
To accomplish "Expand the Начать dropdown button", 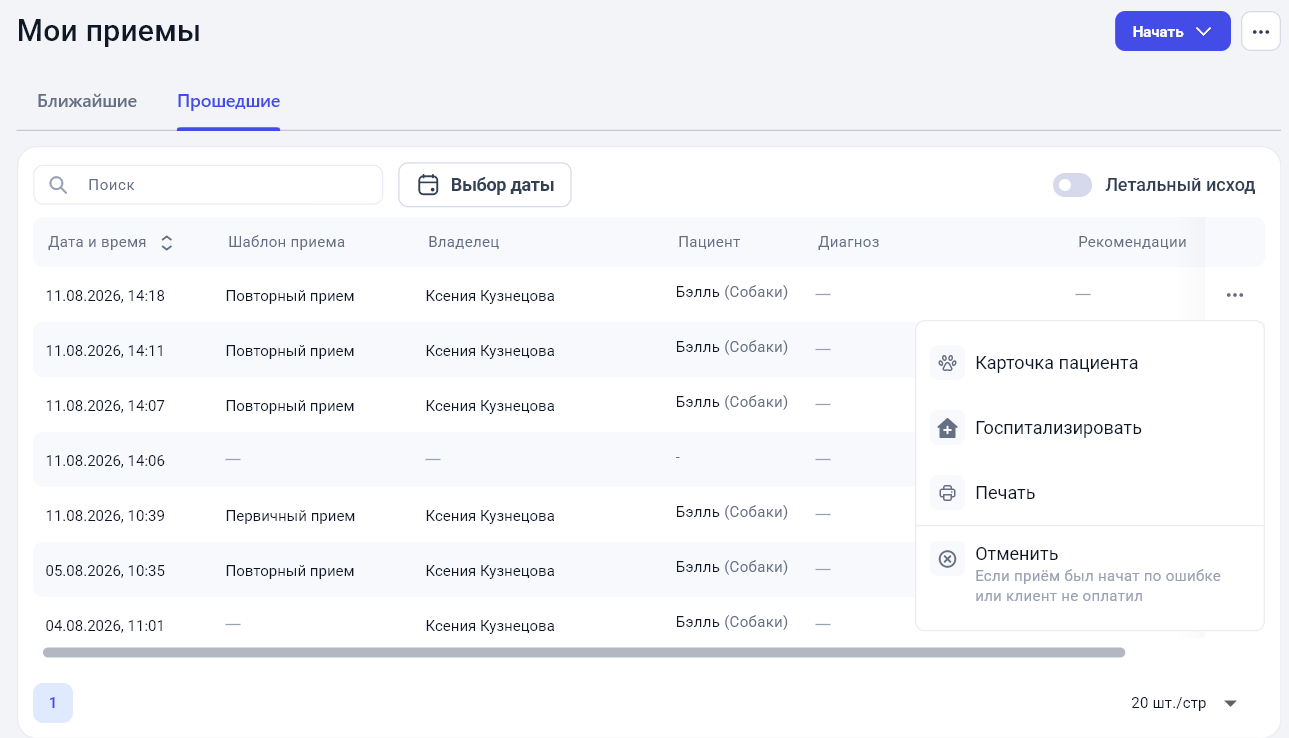I will (1172, 31).
